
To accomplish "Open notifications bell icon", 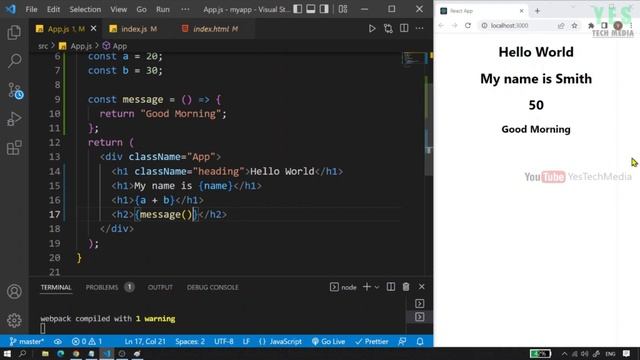I will [420, 341].
